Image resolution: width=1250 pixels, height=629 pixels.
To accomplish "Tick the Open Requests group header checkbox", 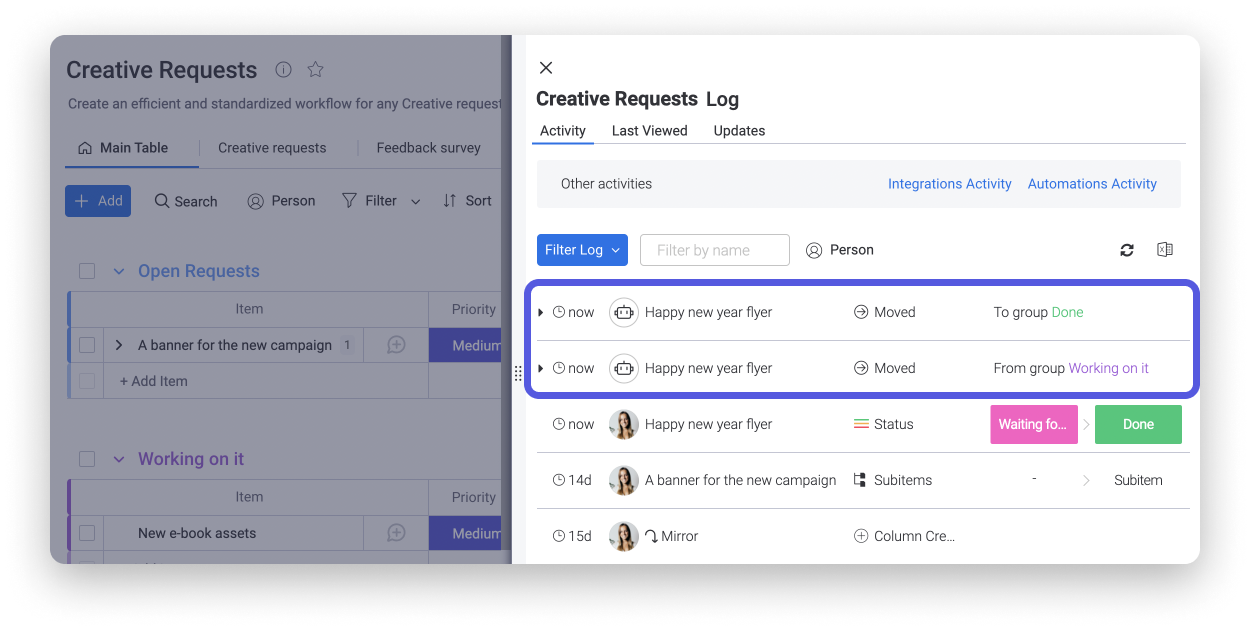I will tap(87, 271).
